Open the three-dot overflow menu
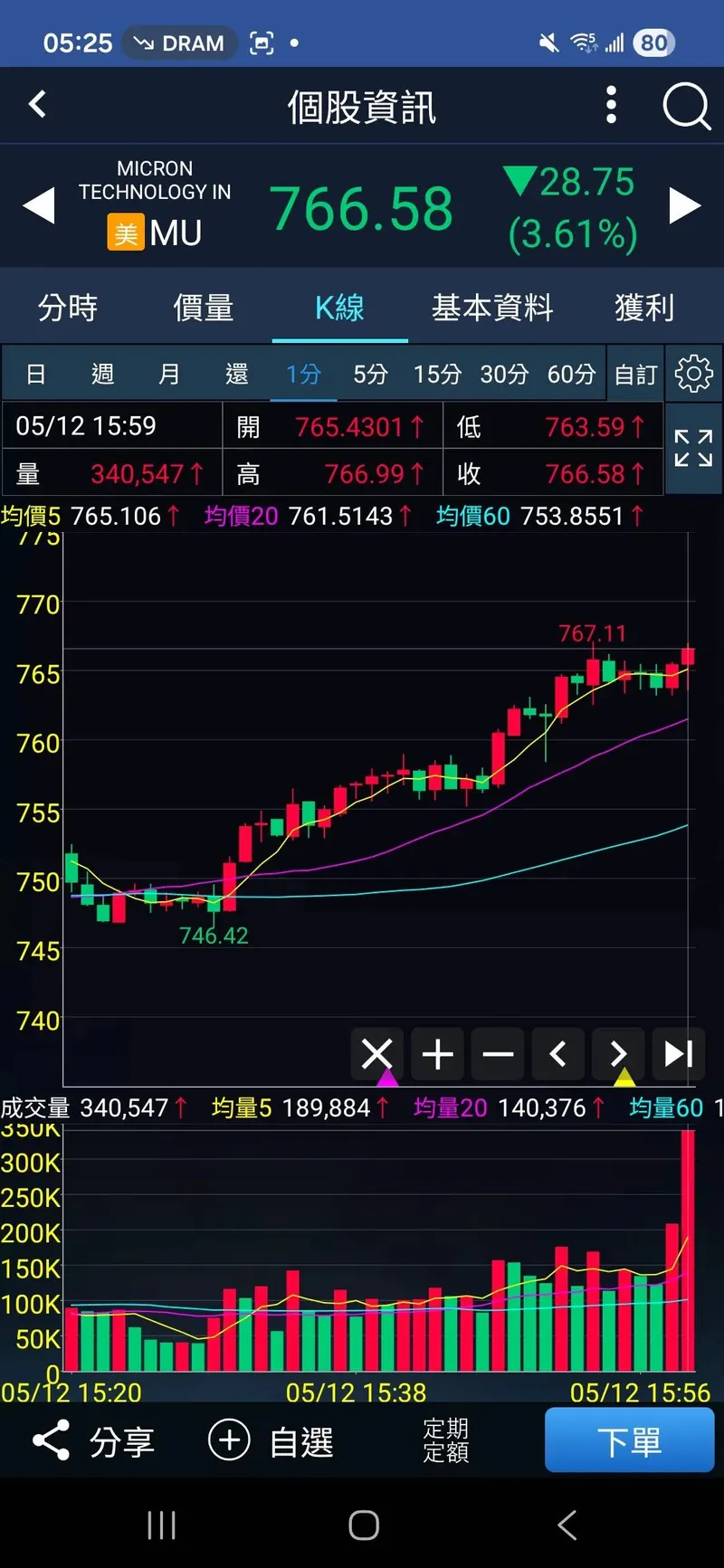 [x=612, y=105]
